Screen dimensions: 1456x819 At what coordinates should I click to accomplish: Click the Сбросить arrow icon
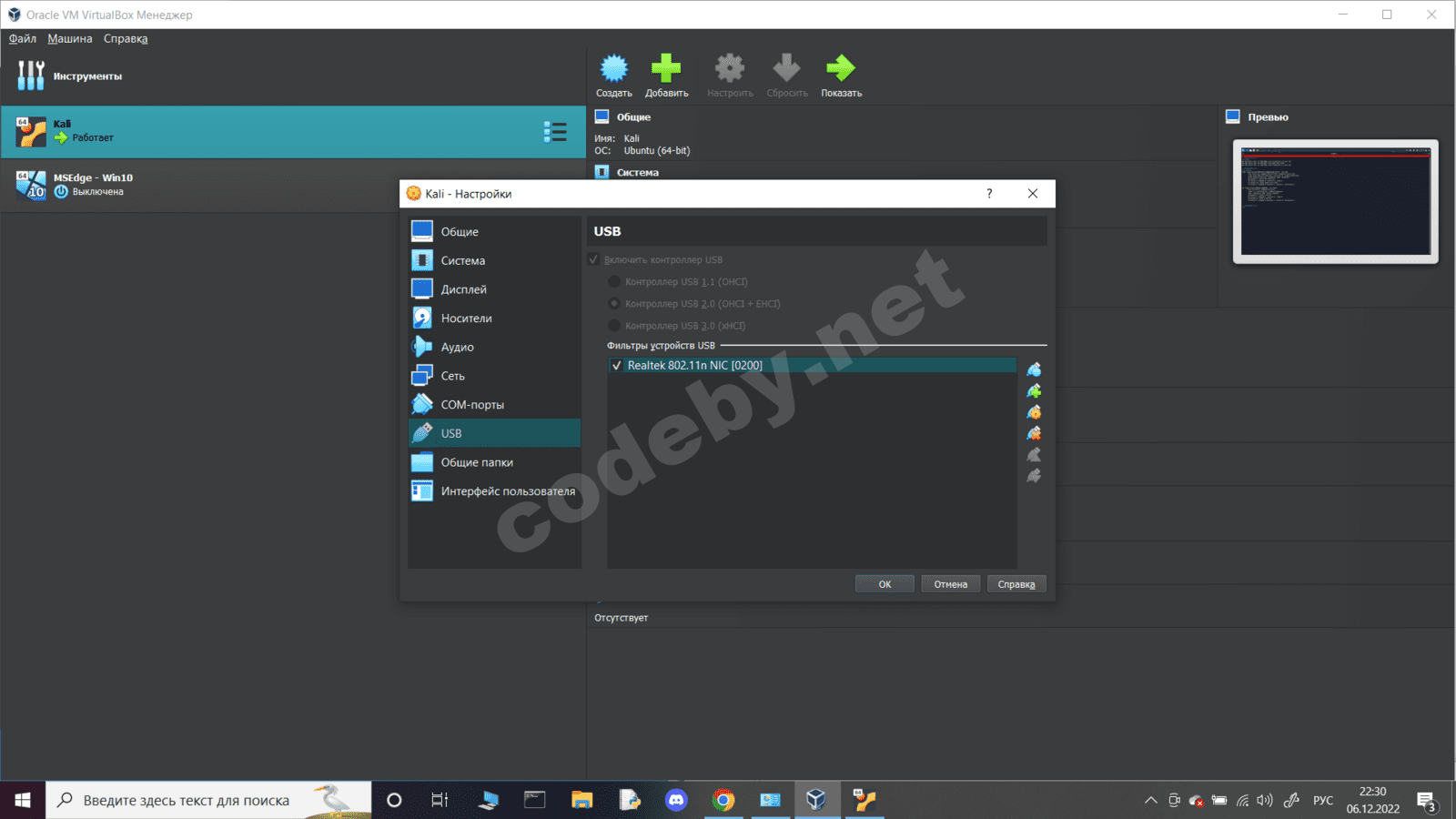tap(786, 68)
